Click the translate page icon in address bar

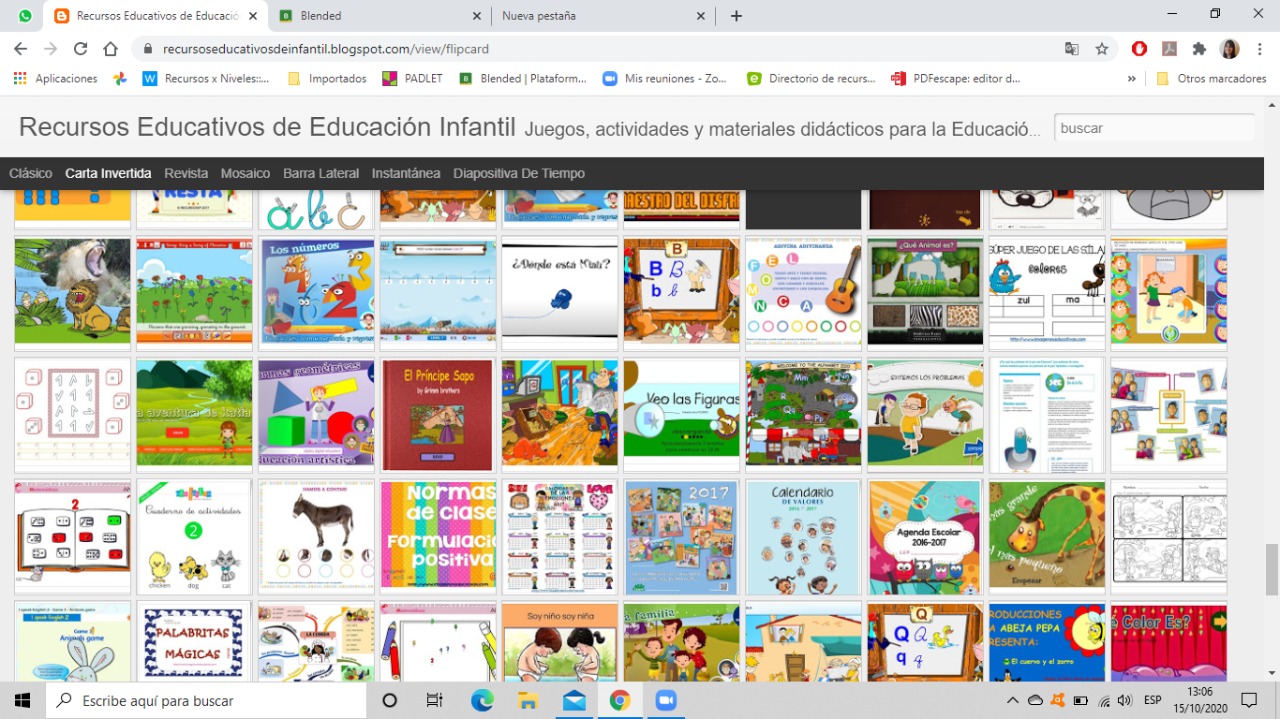tap(1072, 49)
